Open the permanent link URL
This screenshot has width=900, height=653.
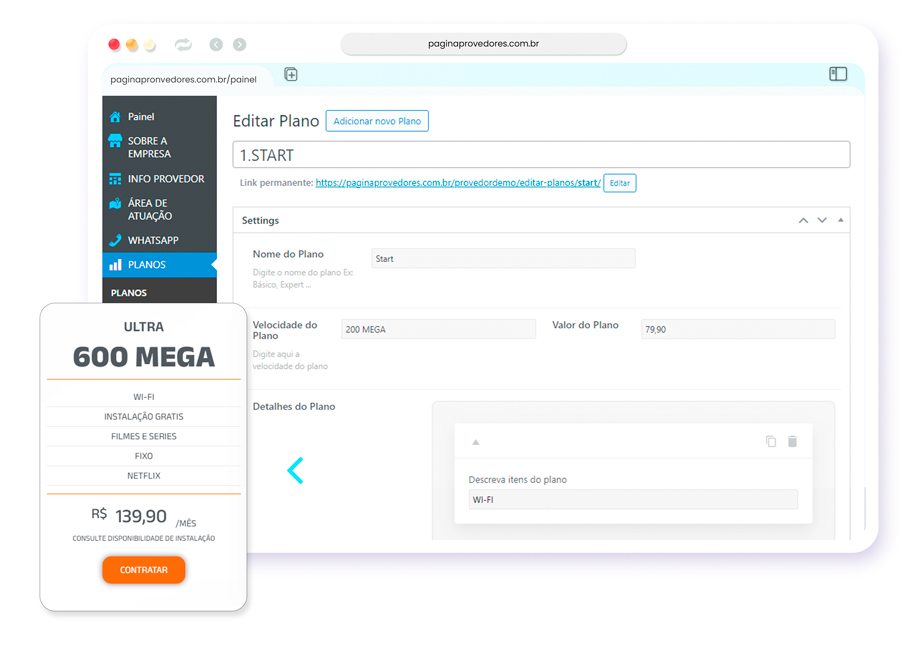point(458,182)
